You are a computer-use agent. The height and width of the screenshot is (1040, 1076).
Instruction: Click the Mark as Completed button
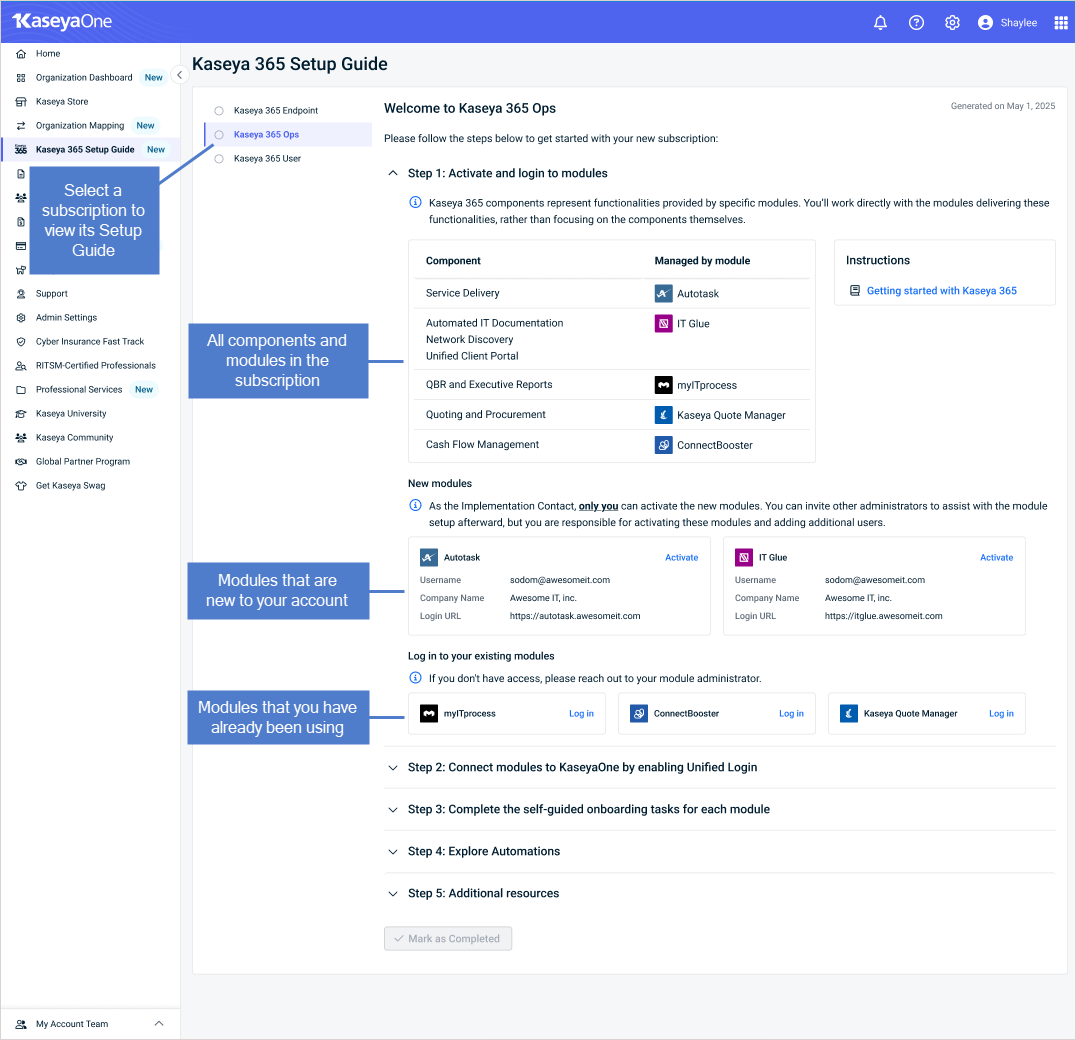click(x=447, y=938)
